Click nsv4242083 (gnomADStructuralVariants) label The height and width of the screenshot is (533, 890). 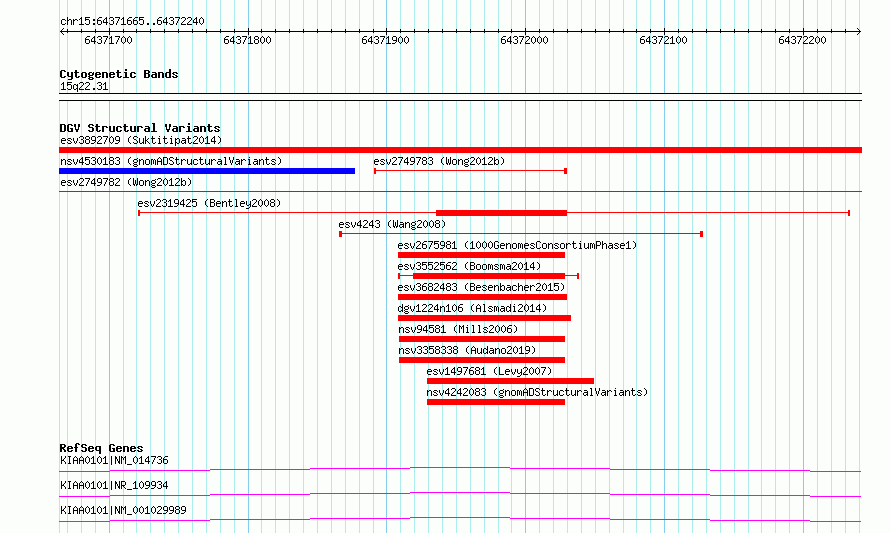tap(537, 392)
